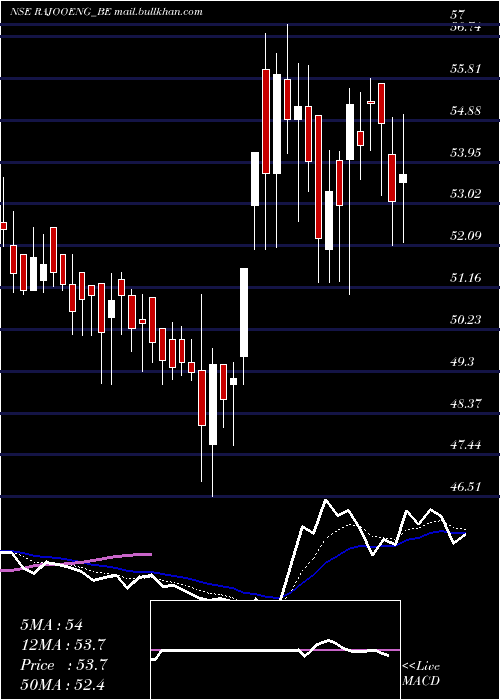Click the 51.16 price axis label
500x700 pixels.
465,277
